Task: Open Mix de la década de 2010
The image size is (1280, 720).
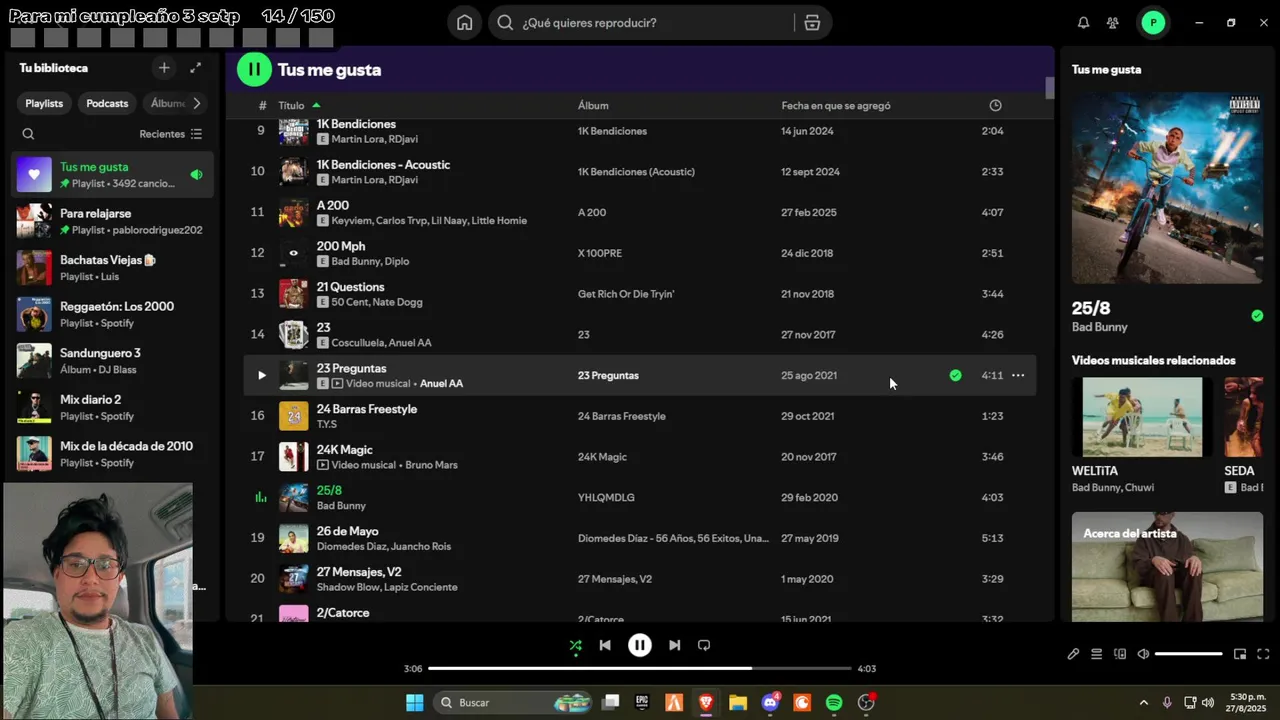Action: [112, 453]
